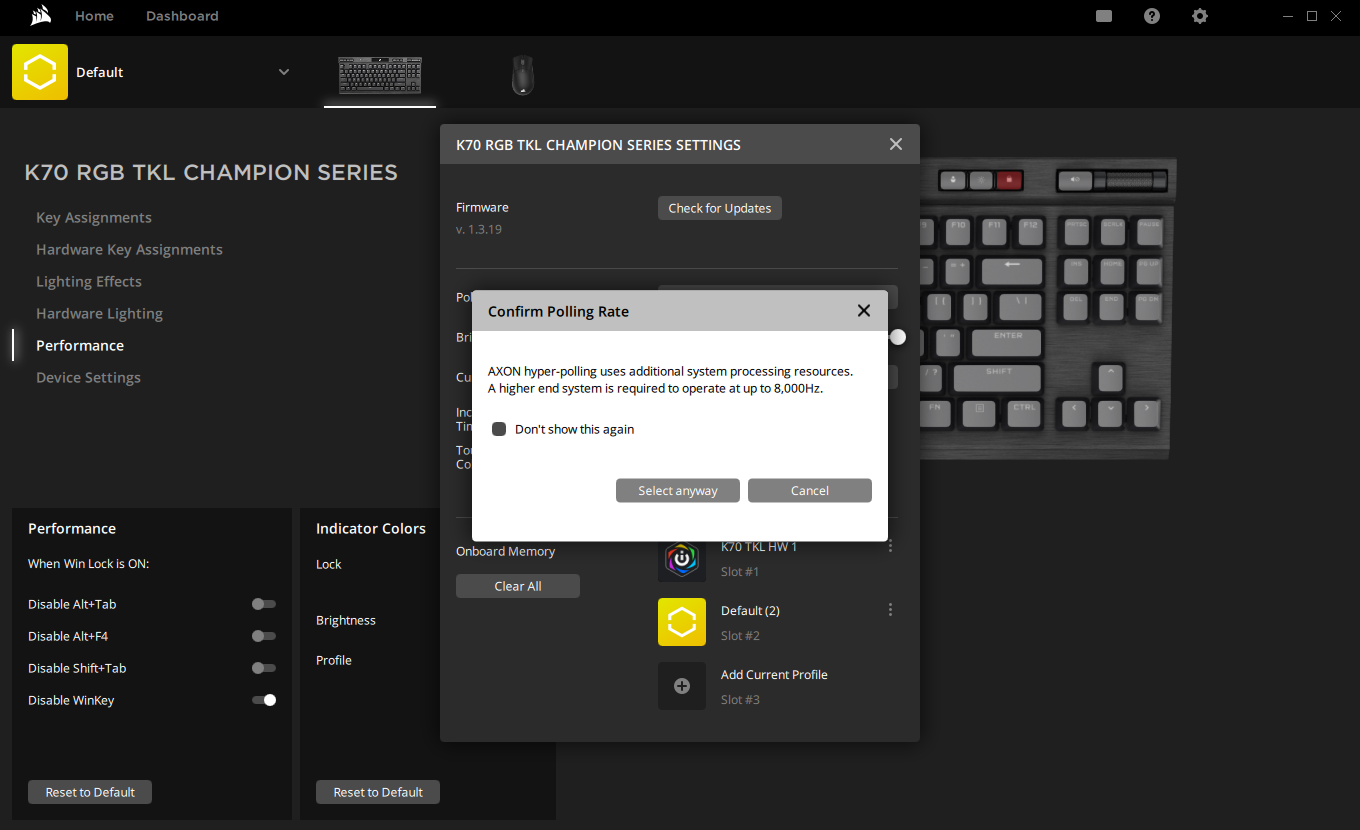Click the down arrow key on keyboard image
Screen dimensions: 1360x830
[x=1111, y=413]
